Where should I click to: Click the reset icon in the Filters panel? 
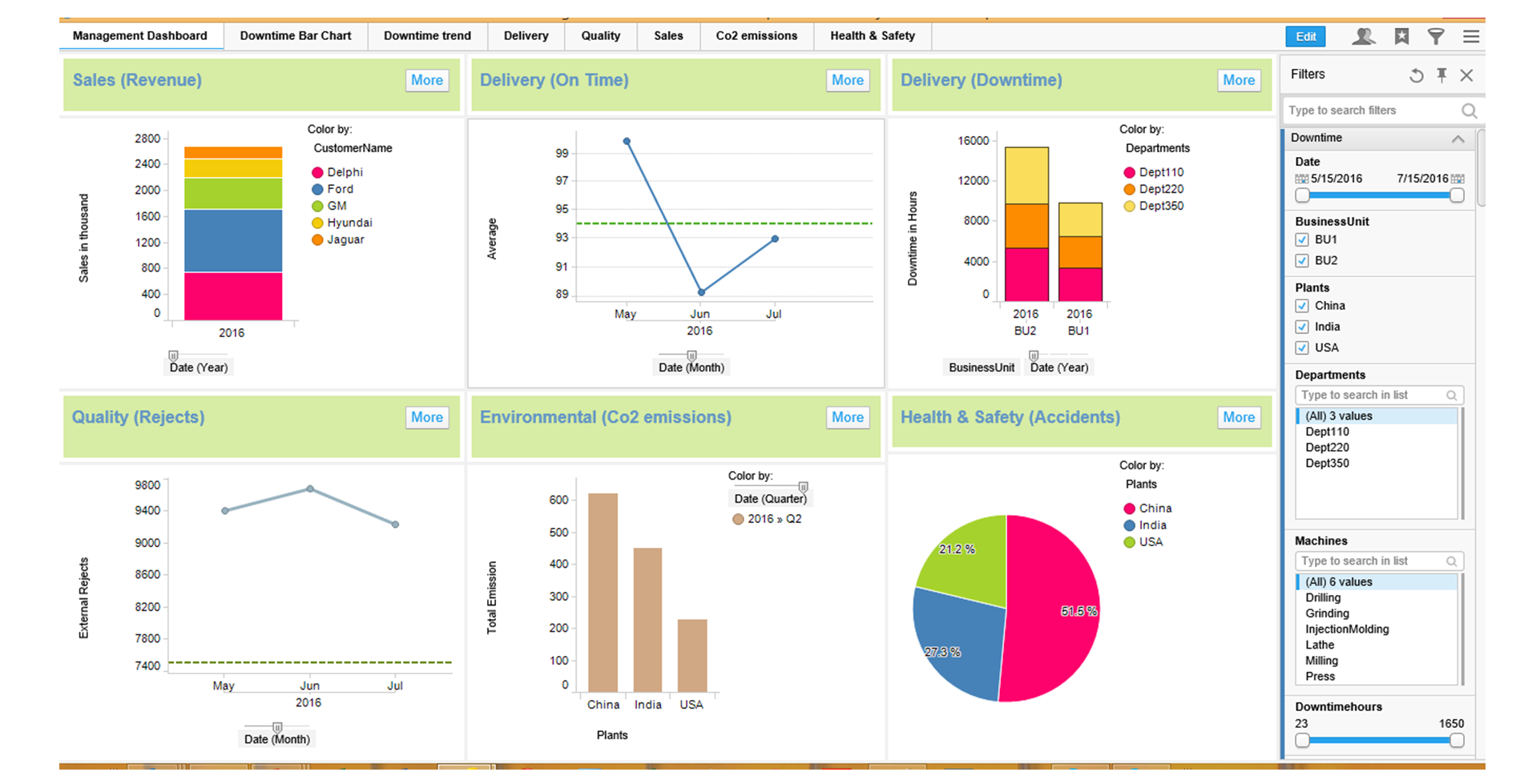tap(1417, 74)
